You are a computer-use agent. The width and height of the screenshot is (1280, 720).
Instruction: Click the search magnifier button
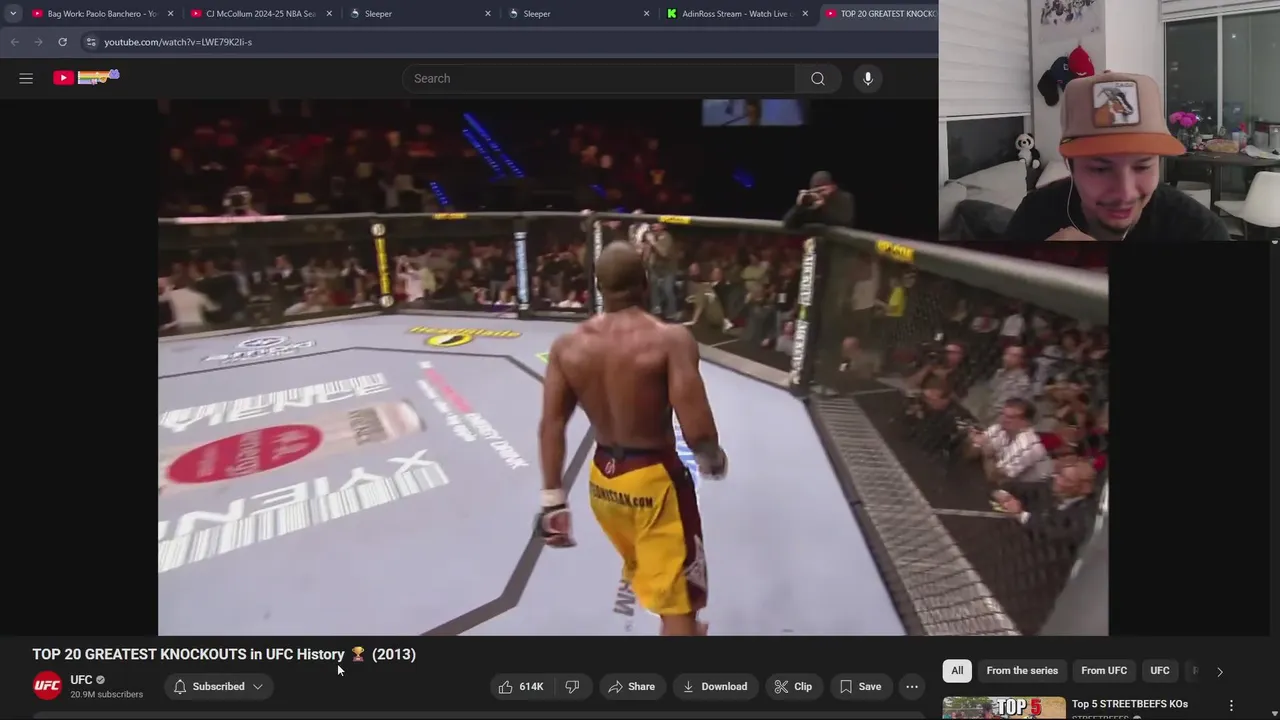(818, 78)
